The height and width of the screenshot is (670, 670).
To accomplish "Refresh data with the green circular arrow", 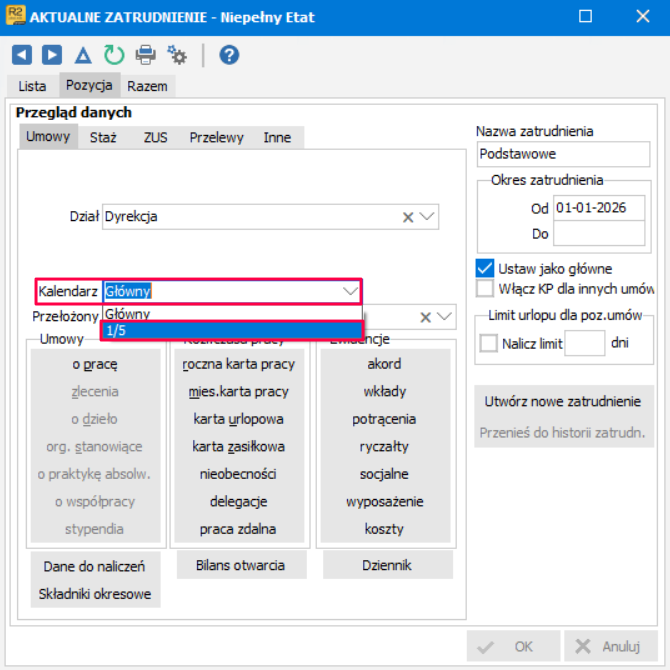I will tap(114, 55).
